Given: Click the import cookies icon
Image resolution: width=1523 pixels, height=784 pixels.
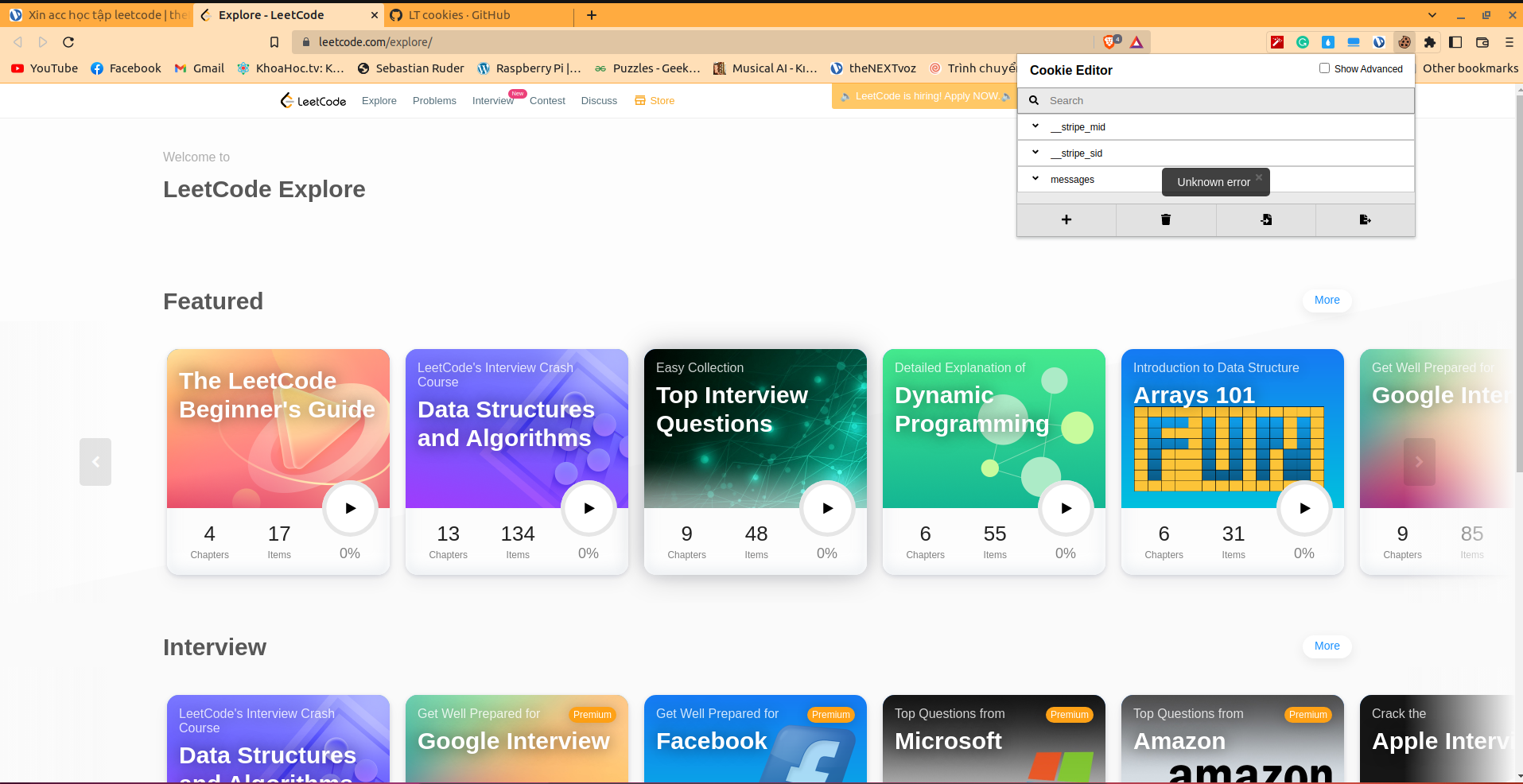Looking at the screenshot, I should (x=1266, y=219).
